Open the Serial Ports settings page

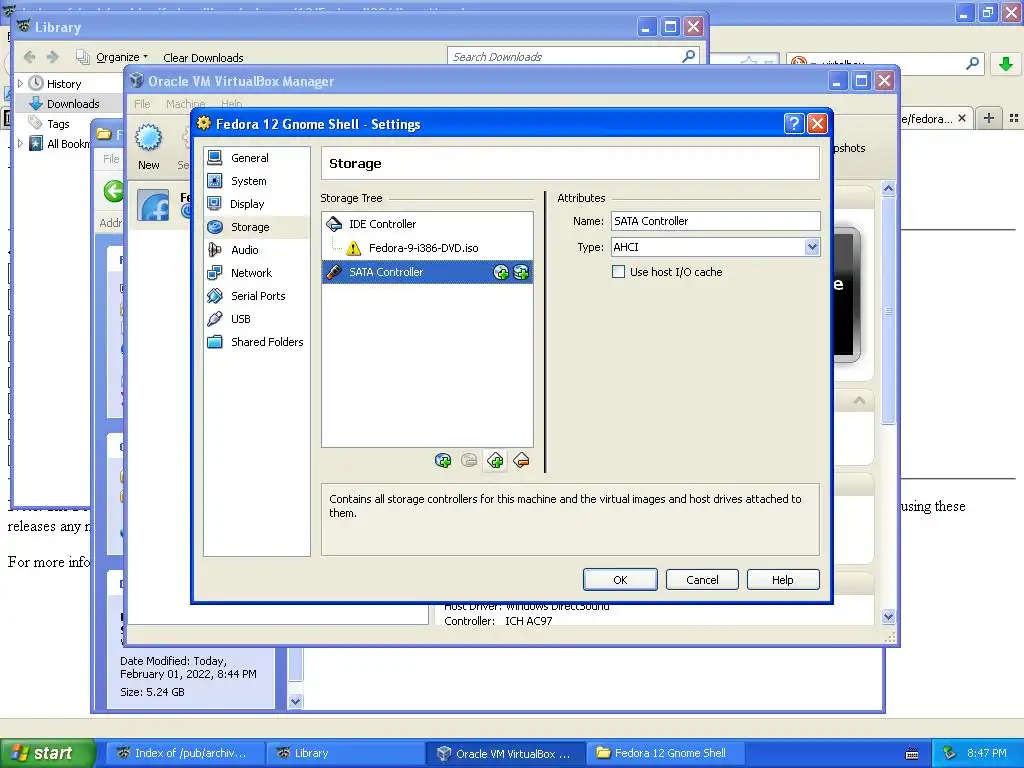click(x=256, y=296)
